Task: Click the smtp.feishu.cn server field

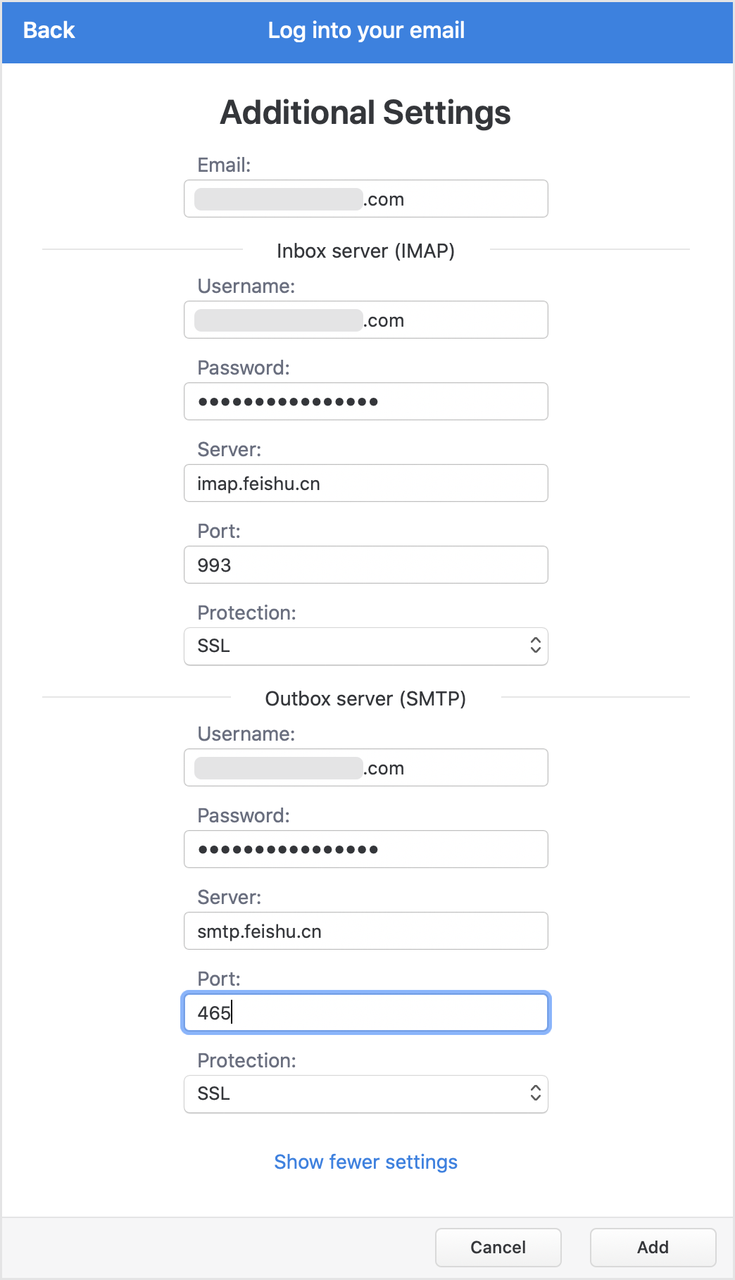Action: (365, 930)
